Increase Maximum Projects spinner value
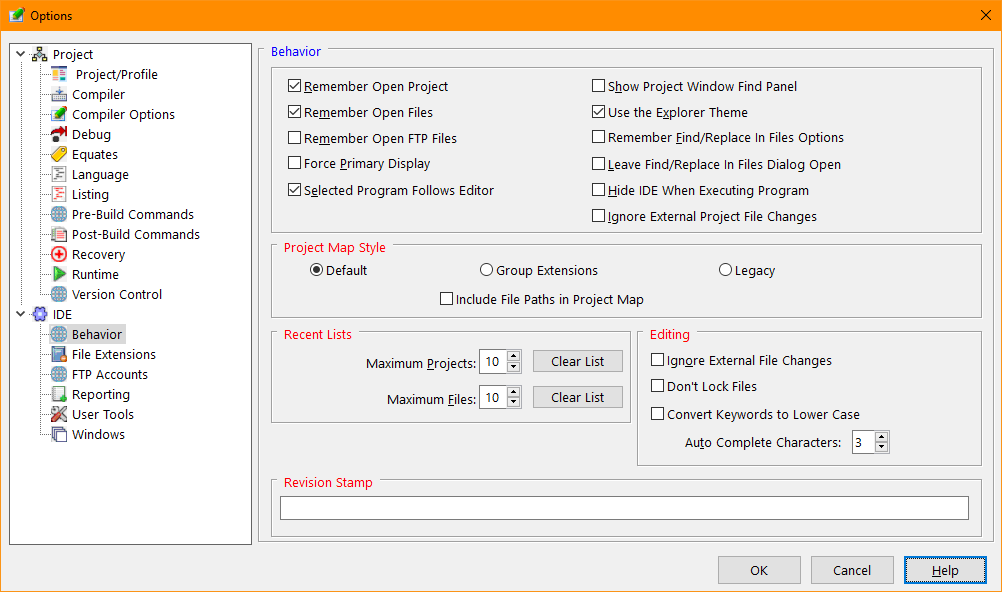Image resolution: width=1002 pixels, height=592 pixels. tap(514, 356)
